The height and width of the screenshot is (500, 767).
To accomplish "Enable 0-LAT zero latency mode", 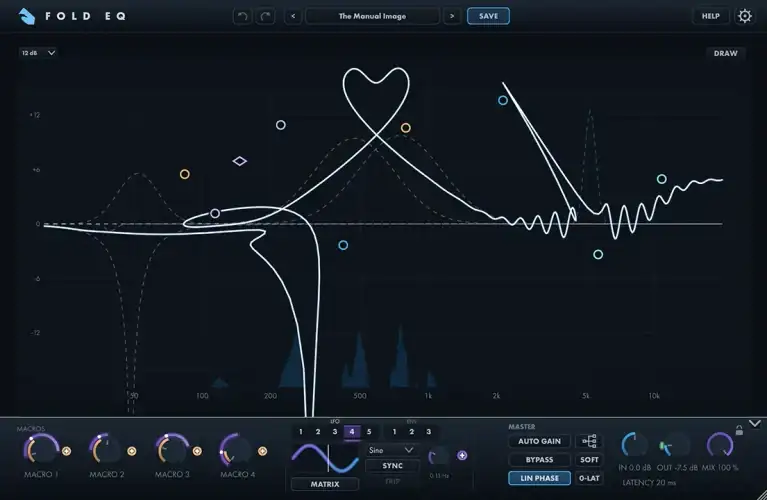I will pyautogui.click(x=589, y=478).
